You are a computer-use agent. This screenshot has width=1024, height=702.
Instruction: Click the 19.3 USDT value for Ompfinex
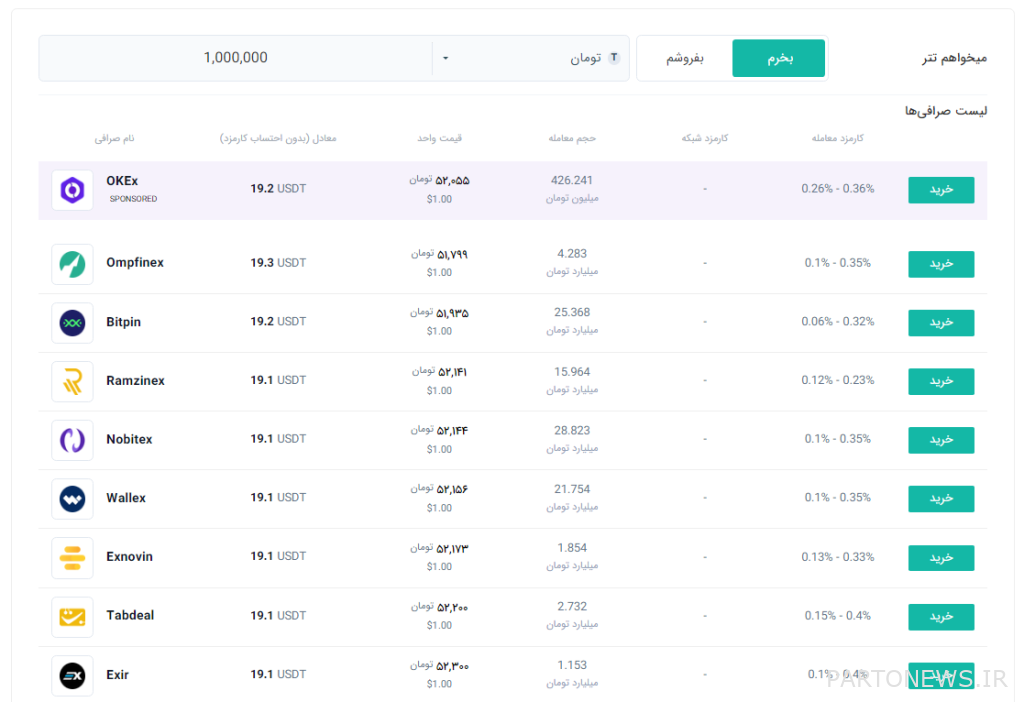278,263
